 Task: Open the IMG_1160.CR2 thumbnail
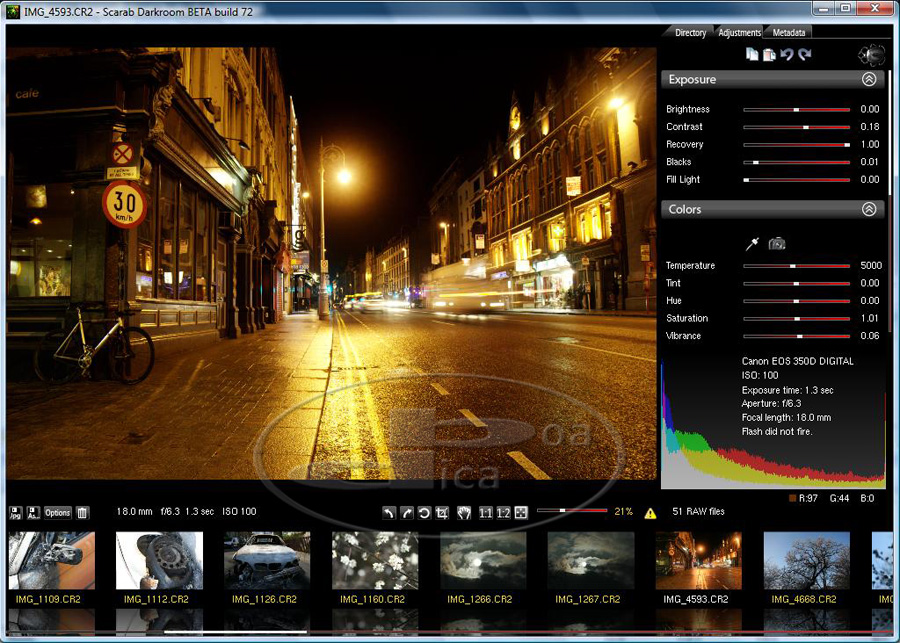click(x=375, y=560)
